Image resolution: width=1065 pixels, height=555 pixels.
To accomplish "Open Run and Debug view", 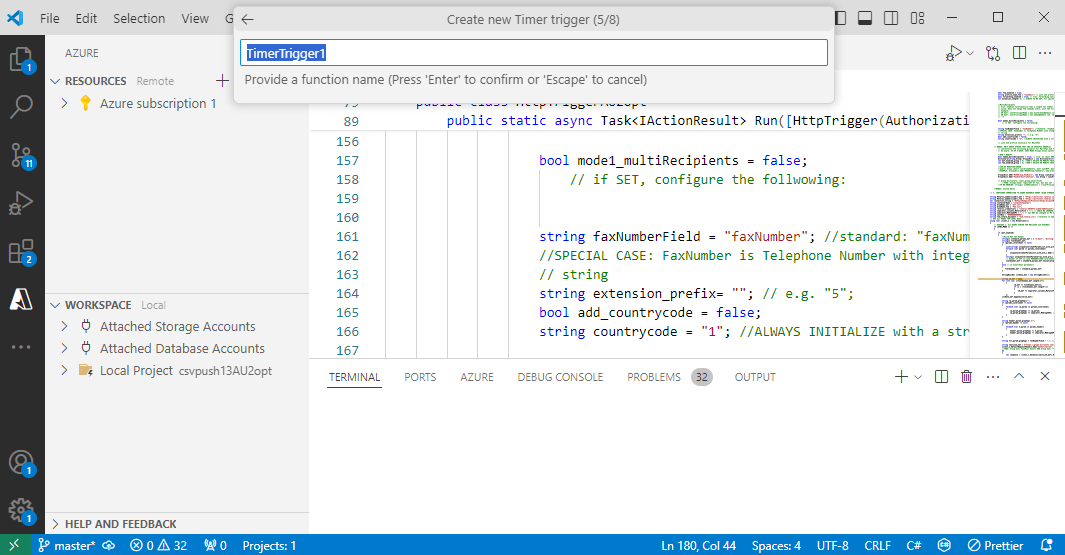I will [21, 204].
